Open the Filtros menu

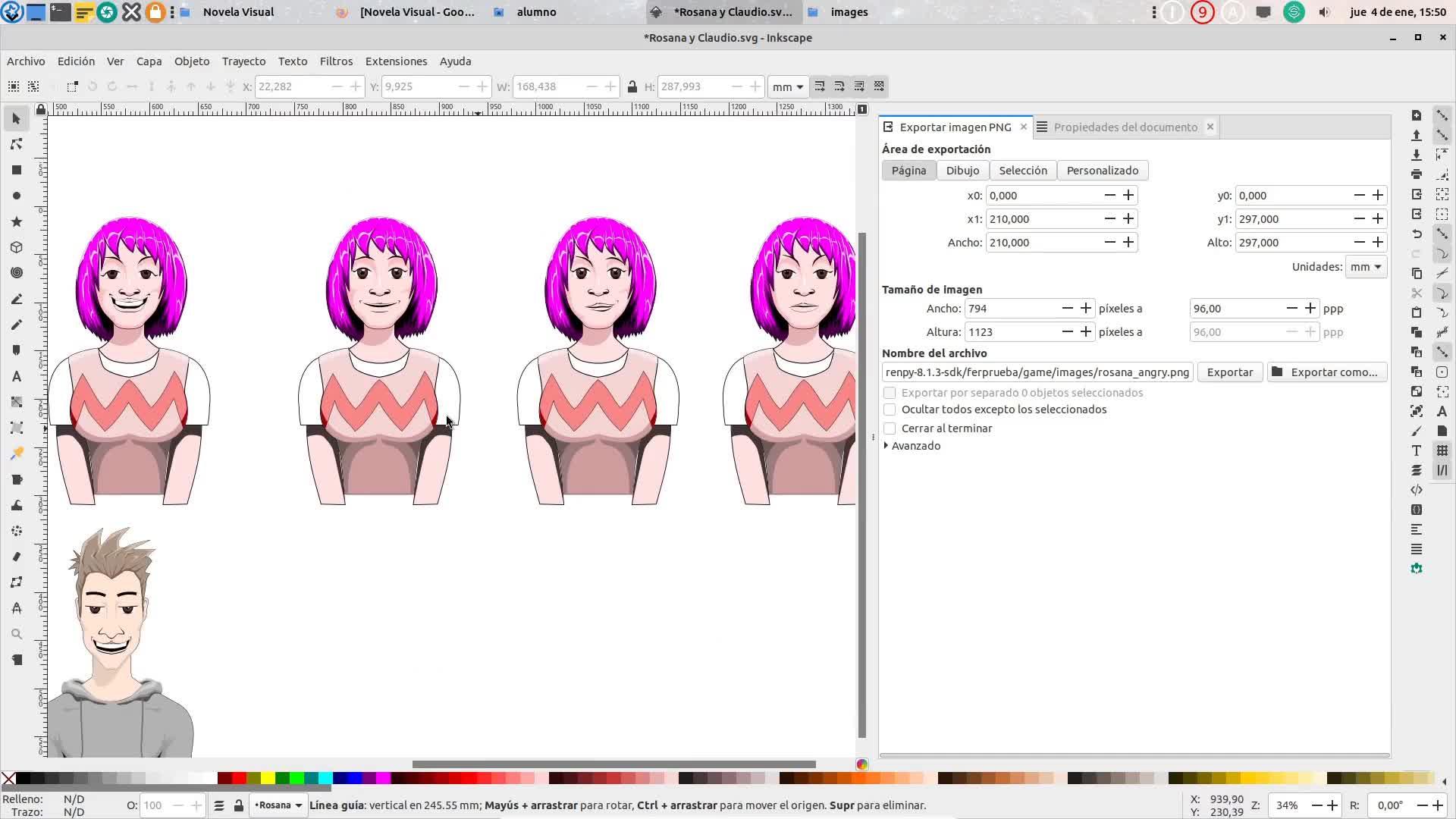pos(336,61)
